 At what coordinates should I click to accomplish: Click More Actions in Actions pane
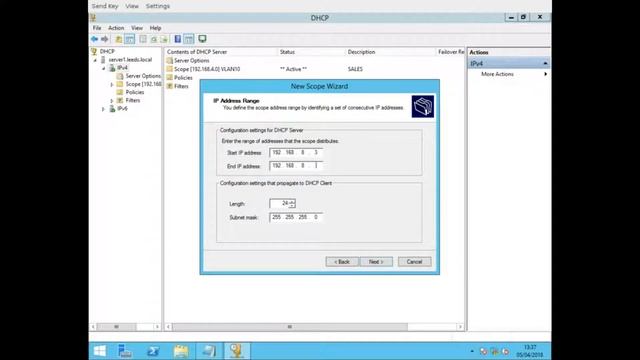pos(497,74)
